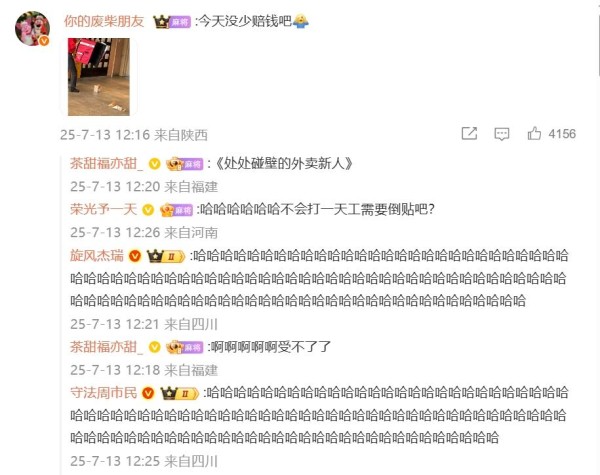Open the delivery rider image thumbnail
The height and width of the screenshot is (475, 600).
[x=99, y=77]
